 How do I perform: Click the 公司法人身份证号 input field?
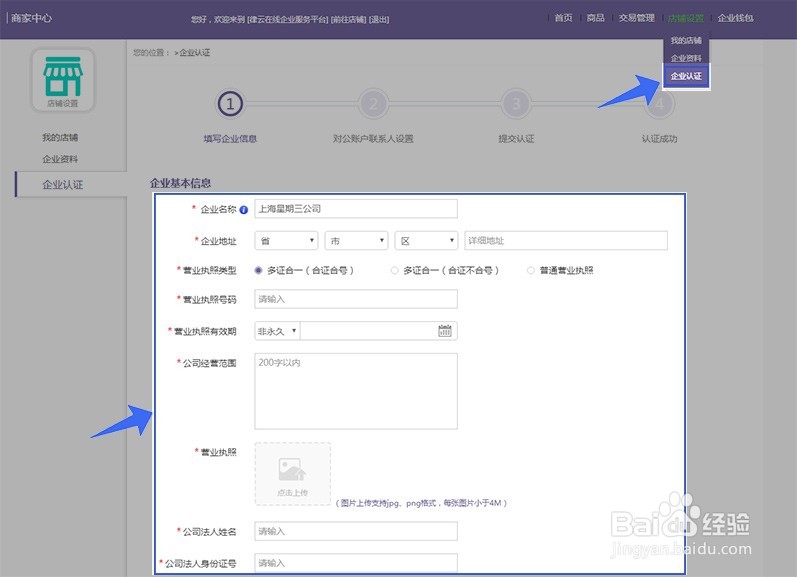pos(356,563)
